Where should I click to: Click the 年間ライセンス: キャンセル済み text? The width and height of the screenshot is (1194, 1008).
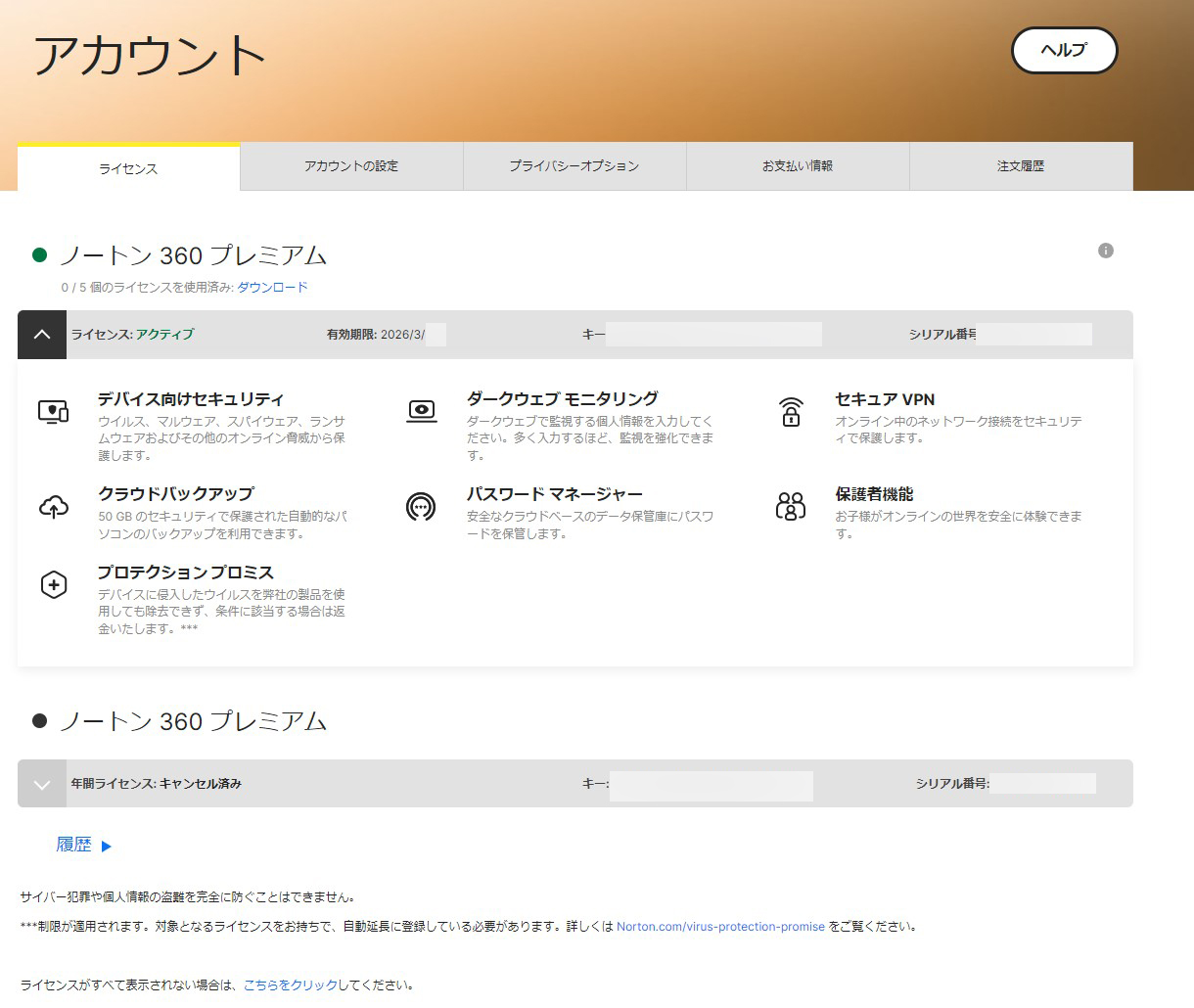(x=156, y=784)
